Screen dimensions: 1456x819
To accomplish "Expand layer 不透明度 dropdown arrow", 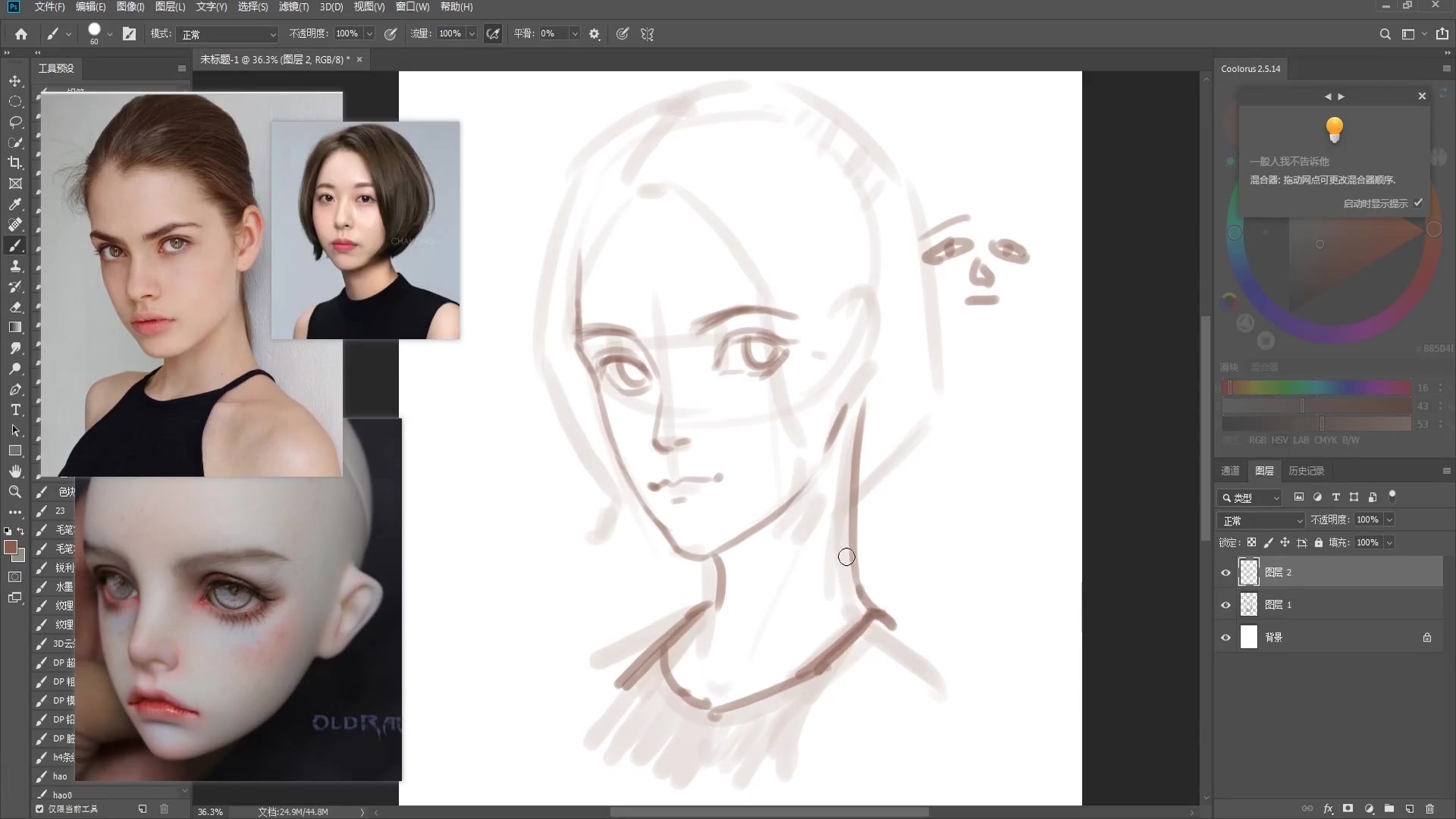I will (x=1389, y=519).
